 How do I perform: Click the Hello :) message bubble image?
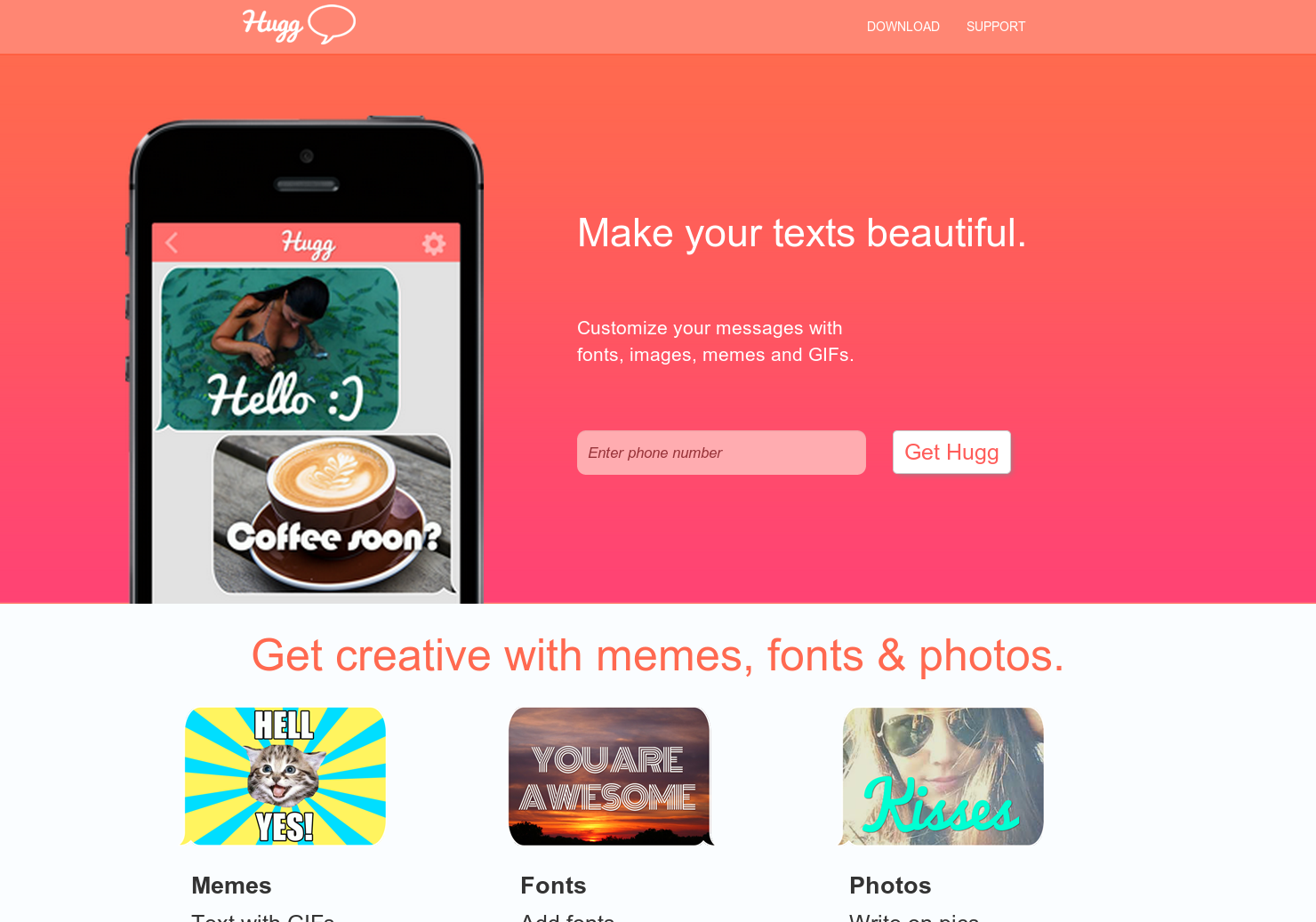click(x=277, y=349)
